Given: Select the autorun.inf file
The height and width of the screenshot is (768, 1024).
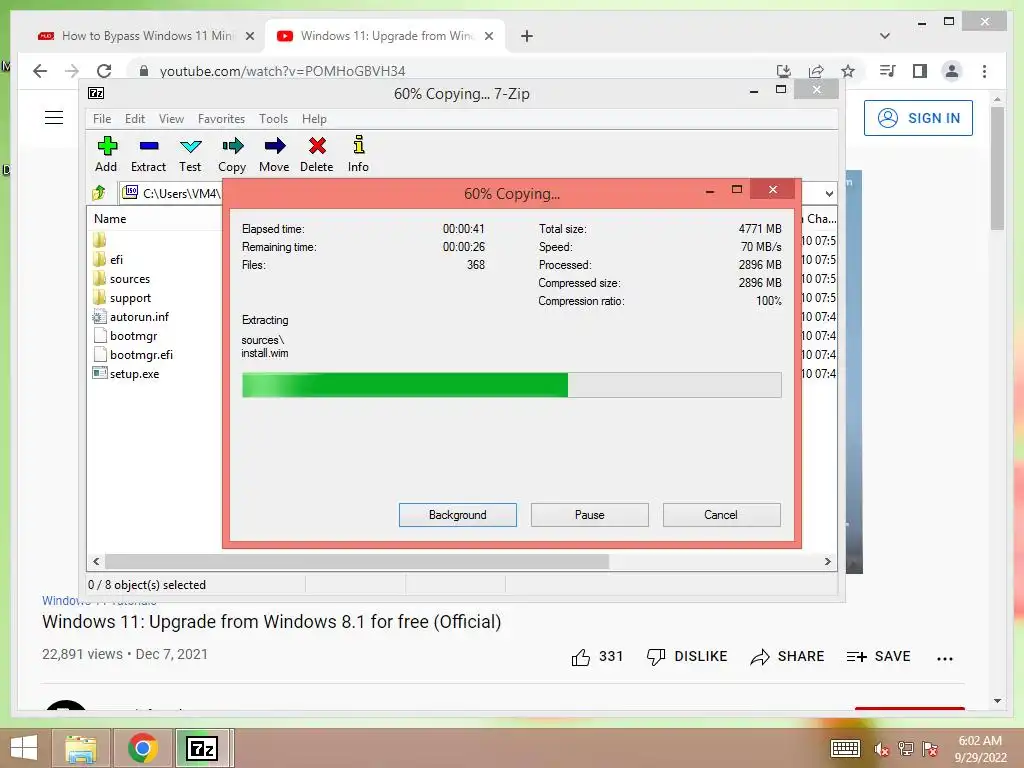Looking at the screenshot, I should tap(131, 317).
